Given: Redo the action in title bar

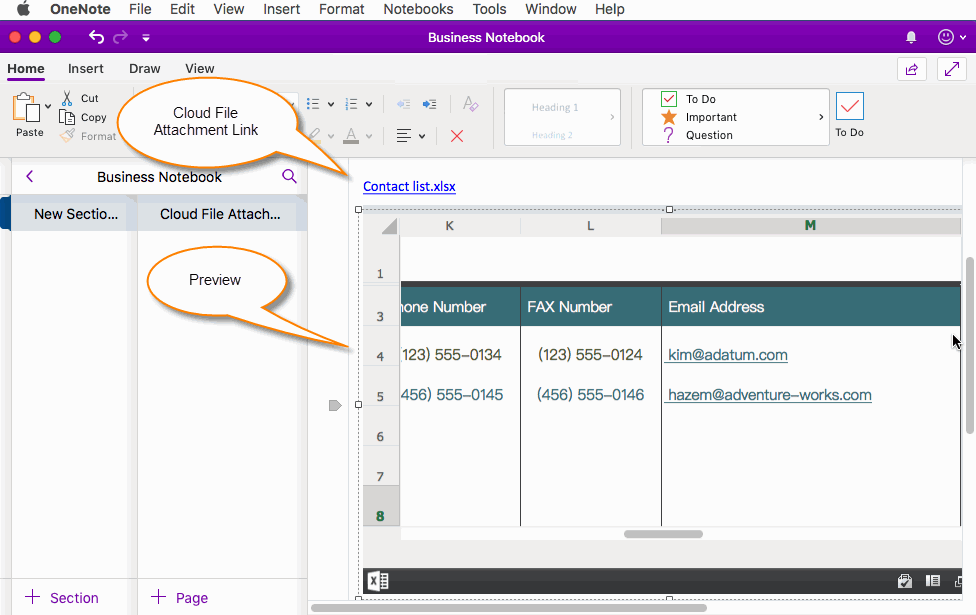Looking at the screenshot, I should click(120, 37).
